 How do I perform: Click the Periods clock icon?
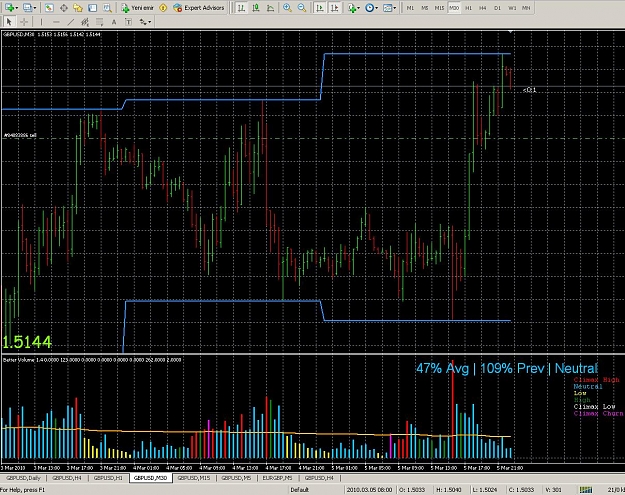point(369,8)
